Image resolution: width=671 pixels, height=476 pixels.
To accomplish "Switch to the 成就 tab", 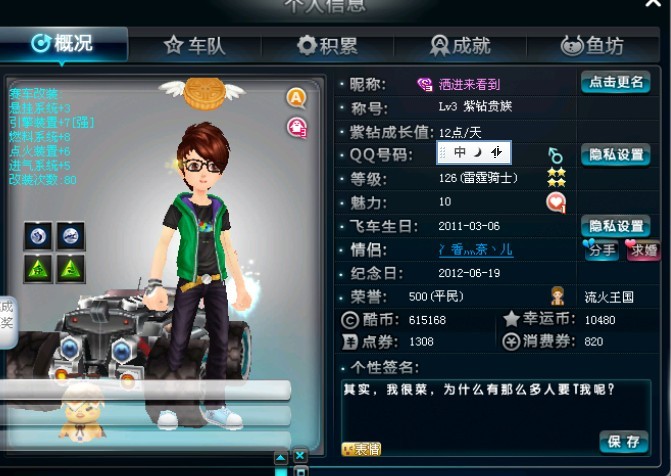I will [x=460, y=46].
